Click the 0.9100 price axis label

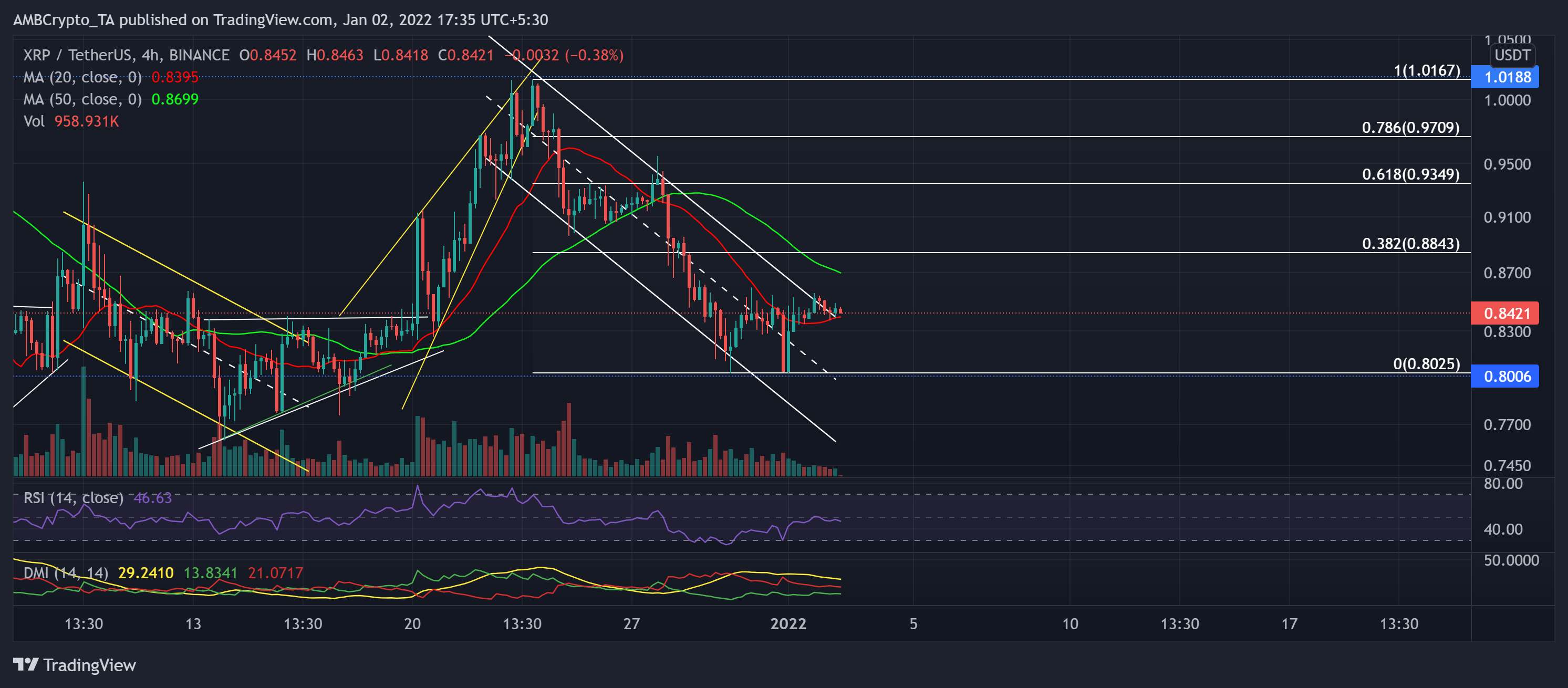[1507, 217]
